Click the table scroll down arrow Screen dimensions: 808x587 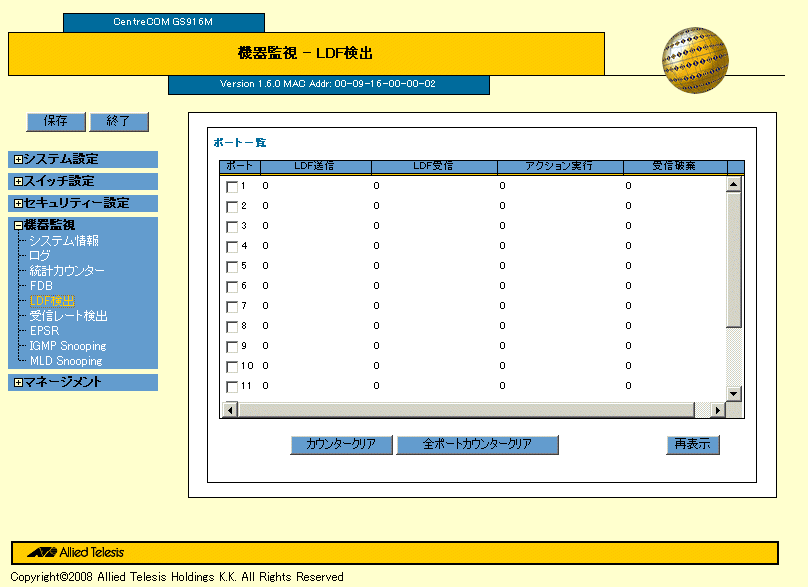click(x=734, y=393)
